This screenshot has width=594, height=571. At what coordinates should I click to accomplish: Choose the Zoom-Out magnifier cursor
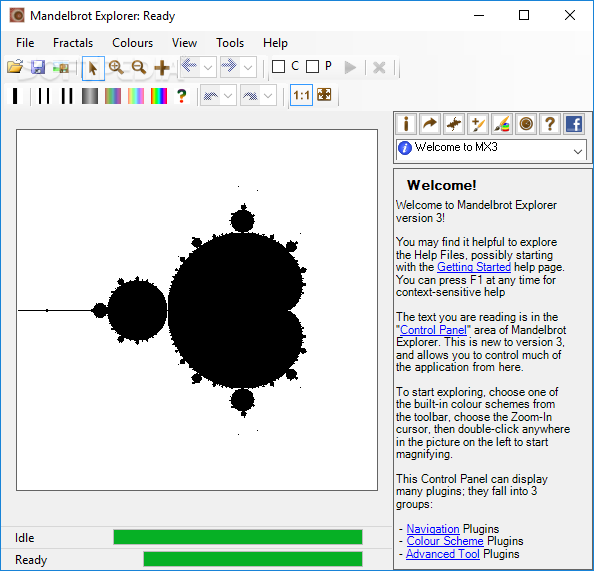[139, 67]
